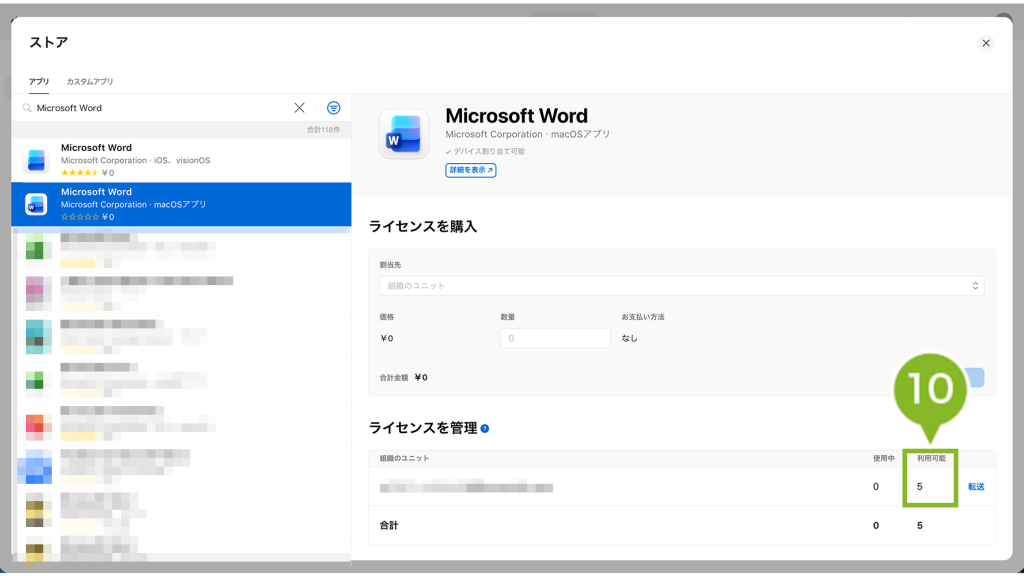Clear the search text with X icon
Screen dimensions: 1024x576
point(299,108)
